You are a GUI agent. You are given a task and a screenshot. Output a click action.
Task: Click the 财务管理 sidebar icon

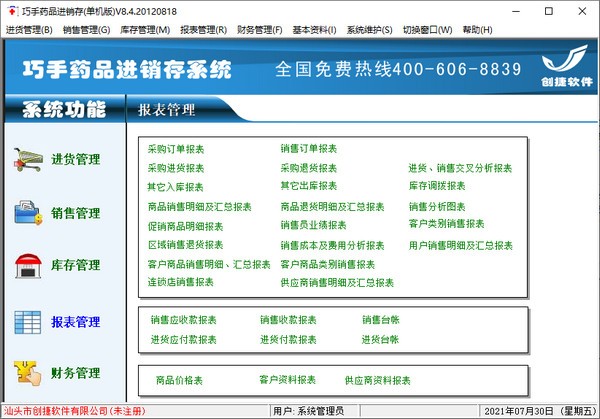pos(27,372)
